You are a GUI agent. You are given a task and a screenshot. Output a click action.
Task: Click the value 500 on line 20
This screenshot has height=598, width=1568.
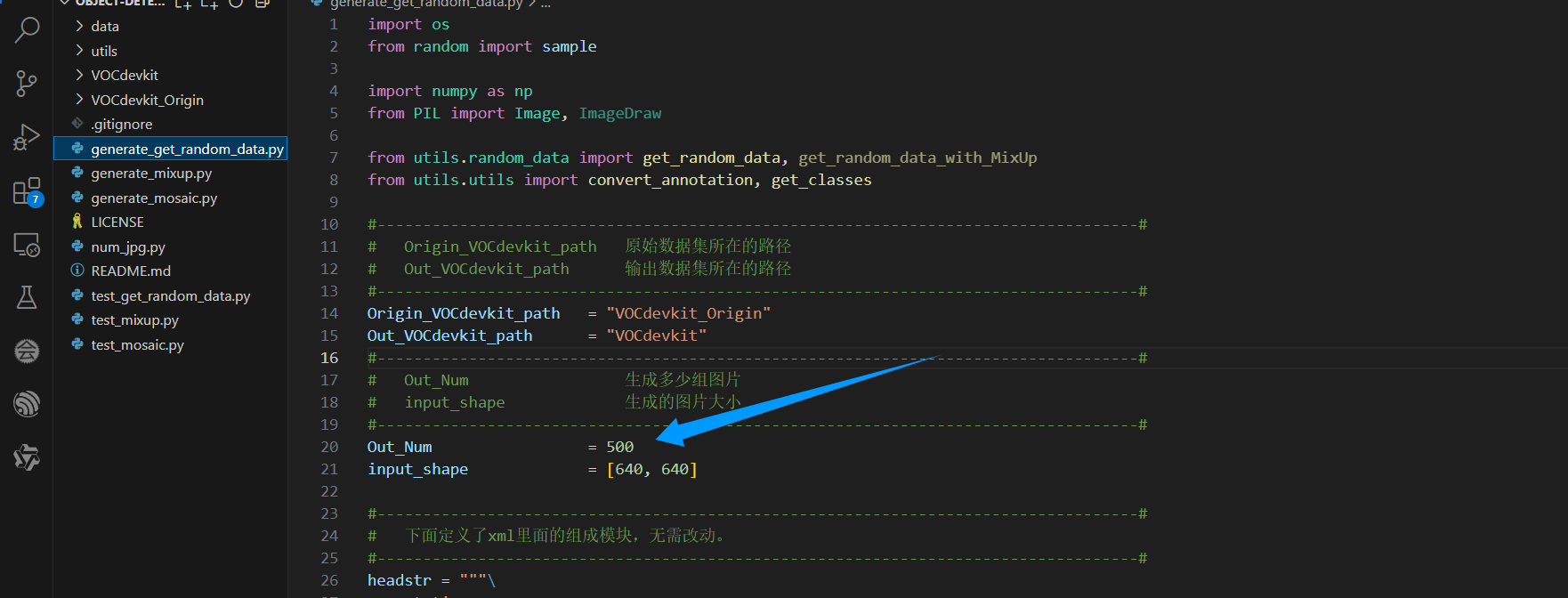click(x=620, y=447)
